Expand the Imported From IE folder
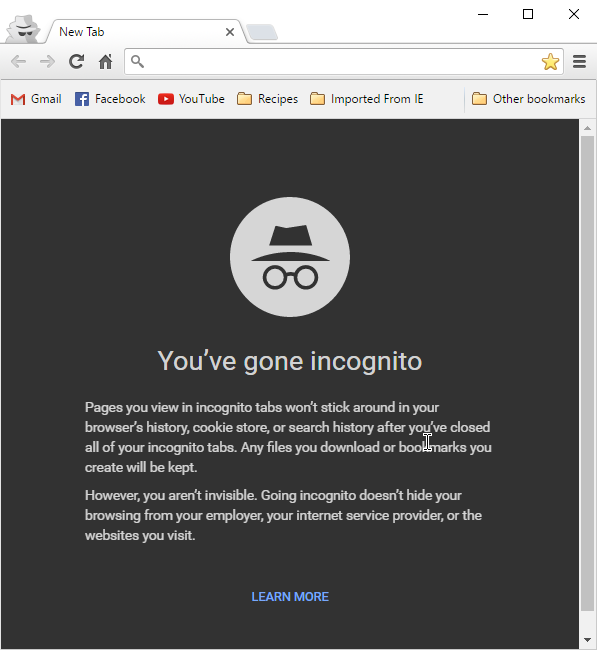Screen dimensions: 597x650 tap(366, 99)
